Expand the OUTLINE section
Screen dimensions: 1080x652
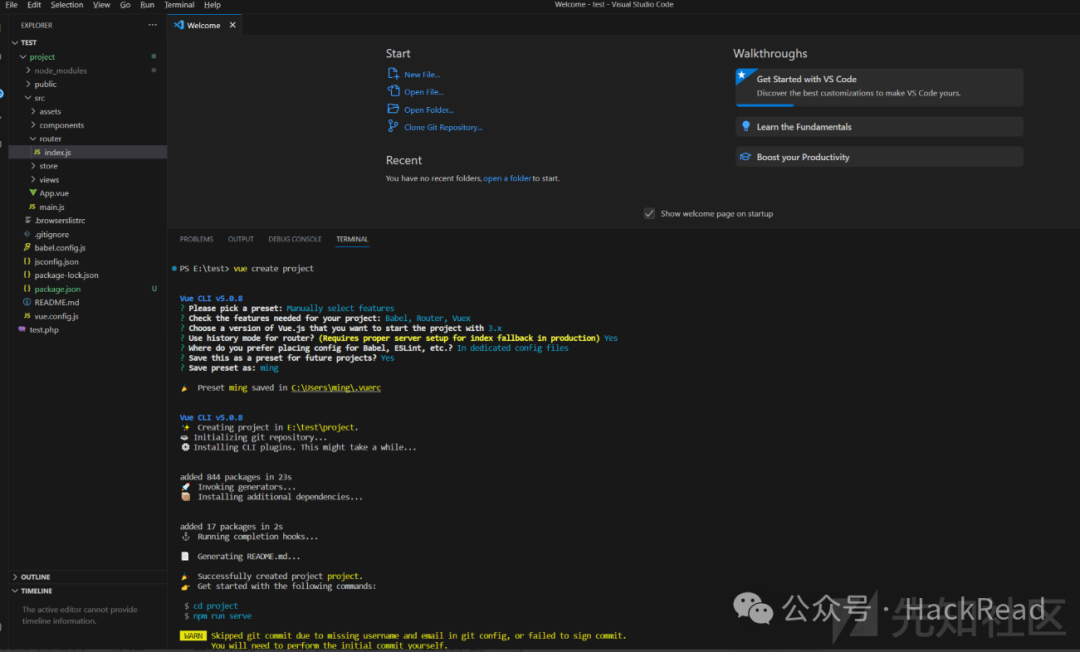[14, 577]
